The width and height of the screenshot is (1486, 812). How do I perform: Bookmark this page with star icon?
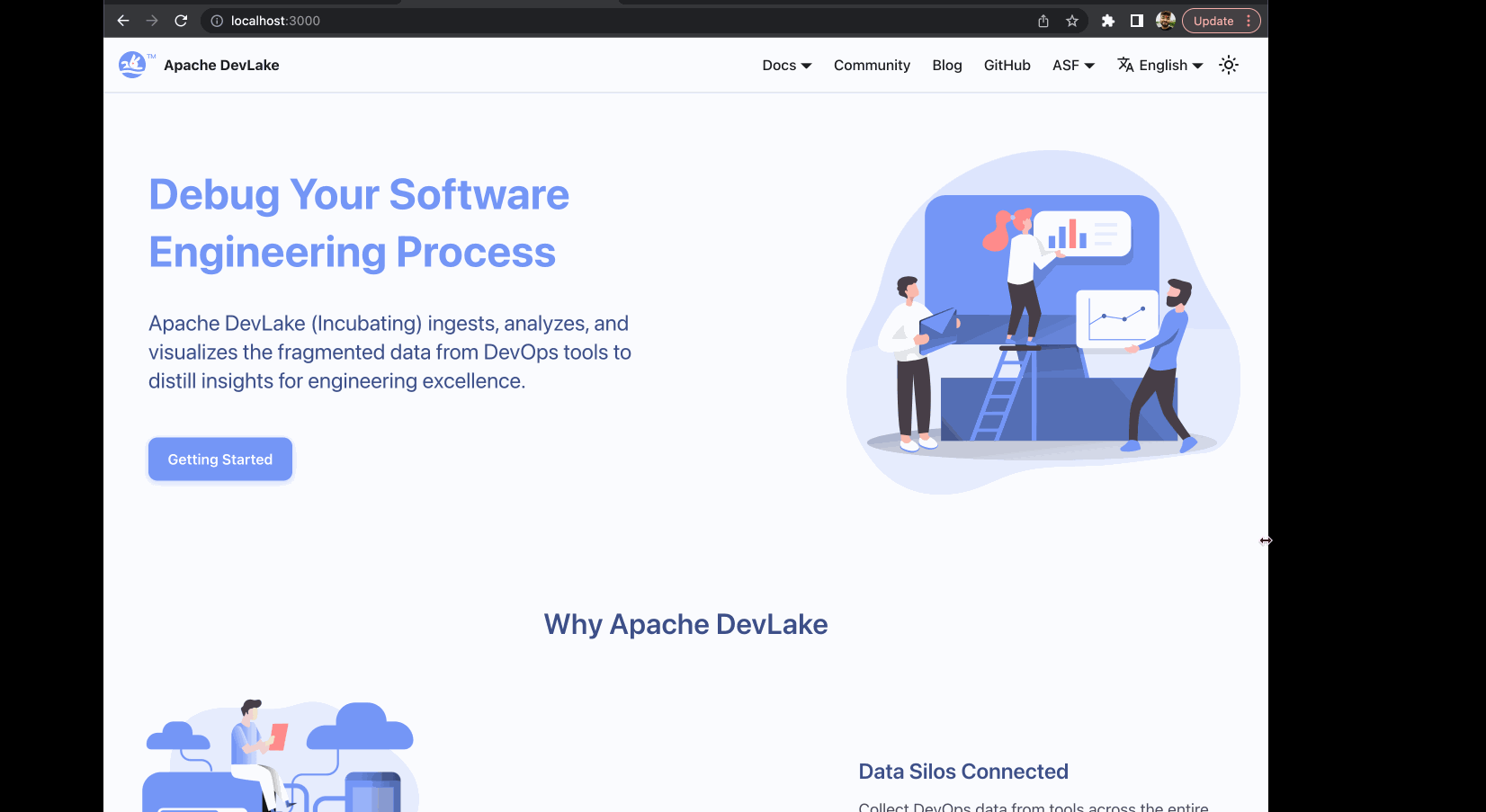(1072, 21)
